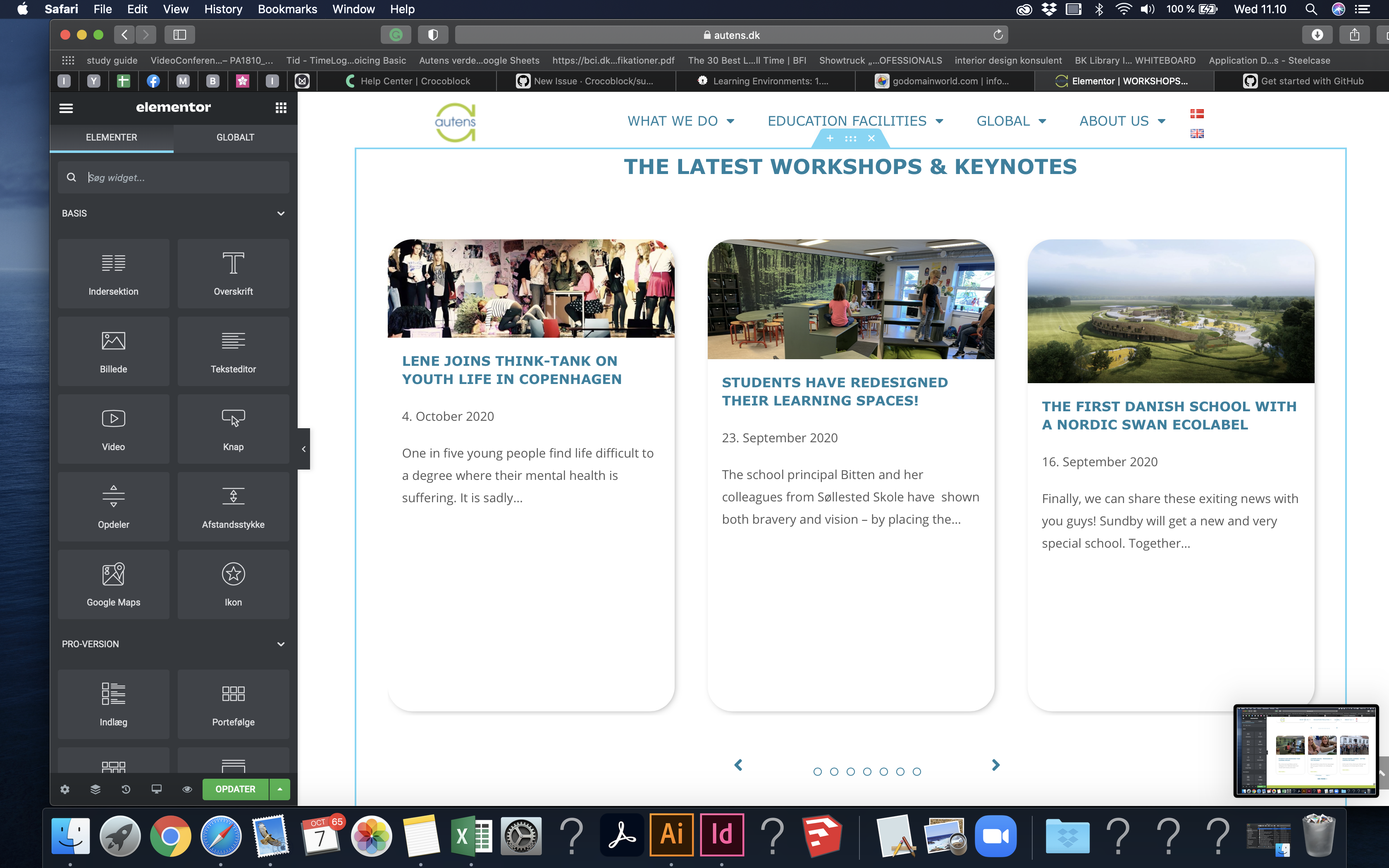This screenshot has height=868, width=1389.
Task: Select the Overskrift heading widget
Action: coord(233,274)
